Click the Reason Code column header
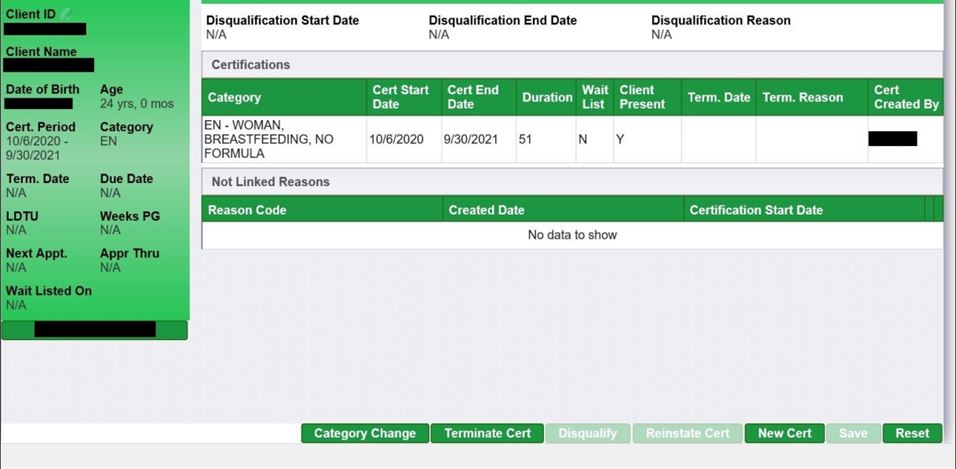The image size is (956, 469). (247, 210)
